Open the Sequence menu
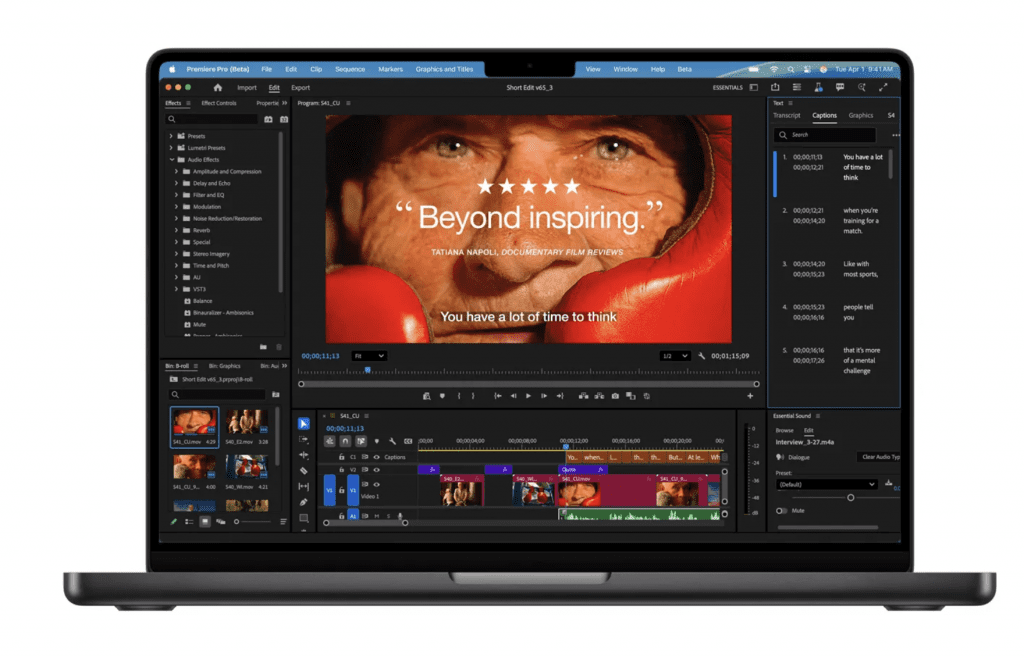Screen dimensions: 1024x656 coord(350,70)
